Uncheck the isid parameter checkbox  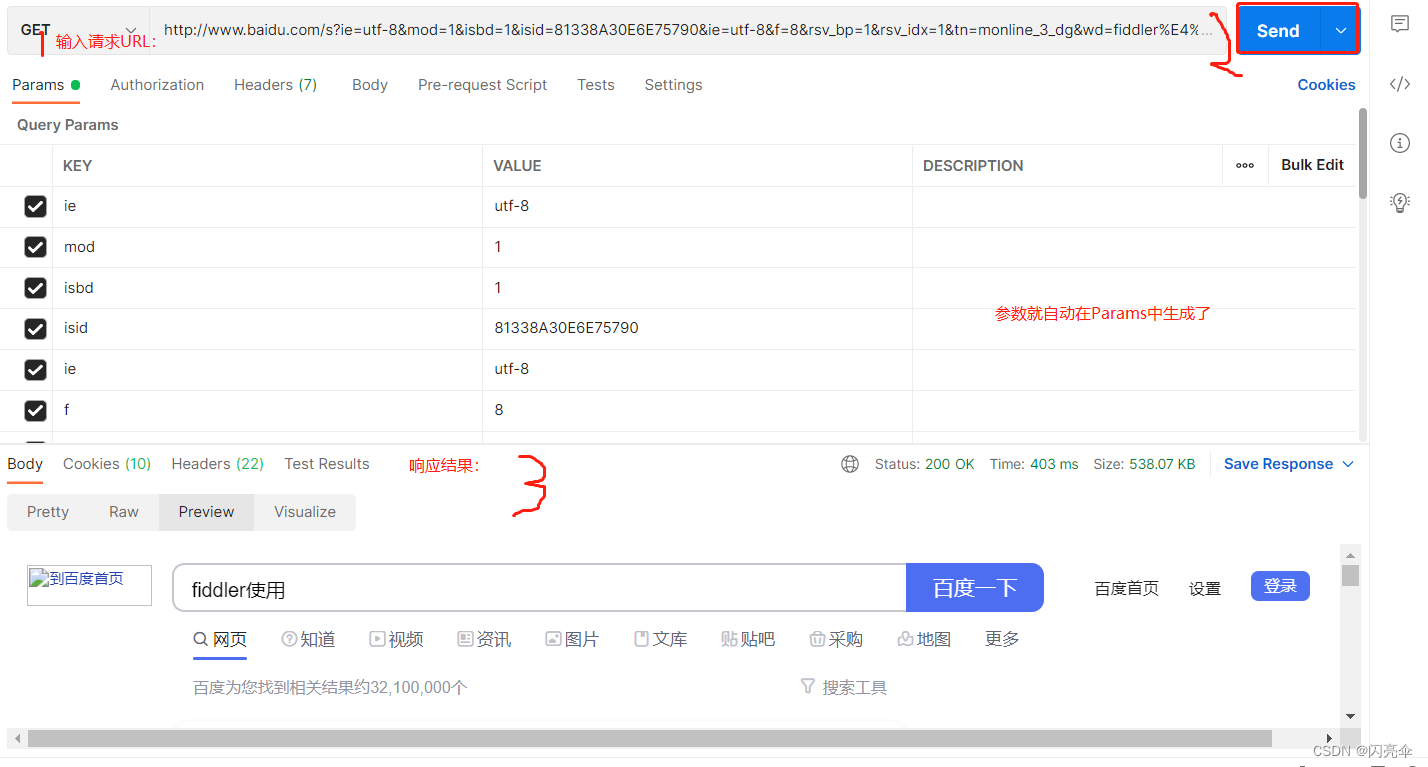tap(35, 328)
